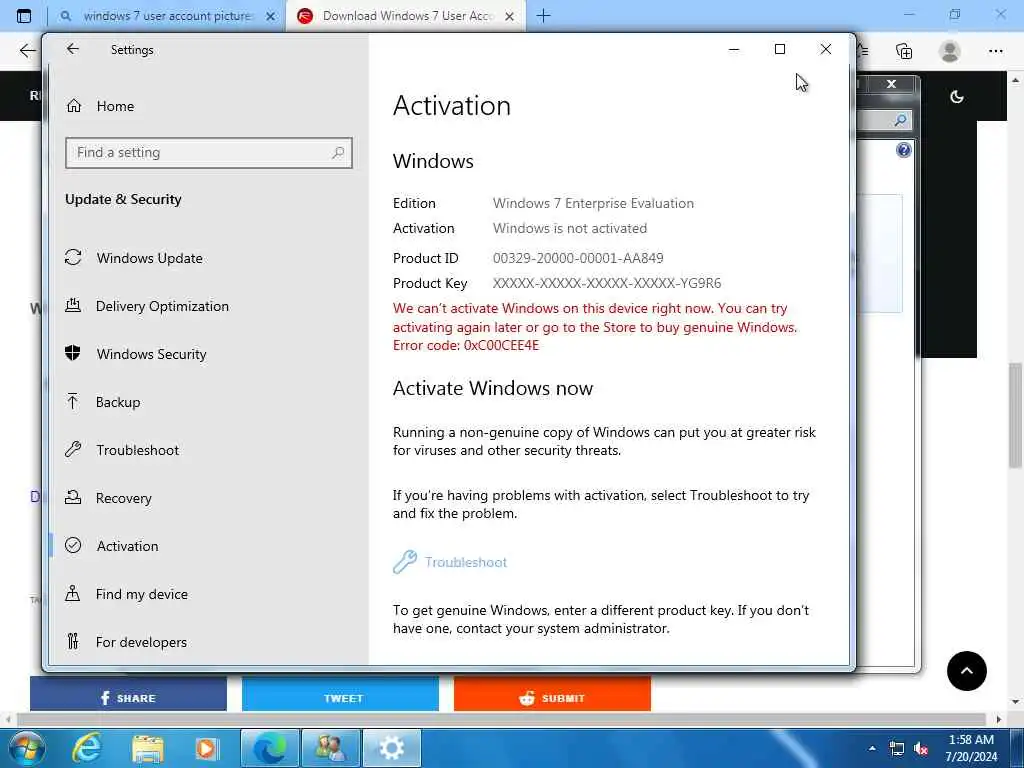Click the Troubleshoot link with the wrench icon
Screen dimensions: 1024x768
click(x=450, y=562)
